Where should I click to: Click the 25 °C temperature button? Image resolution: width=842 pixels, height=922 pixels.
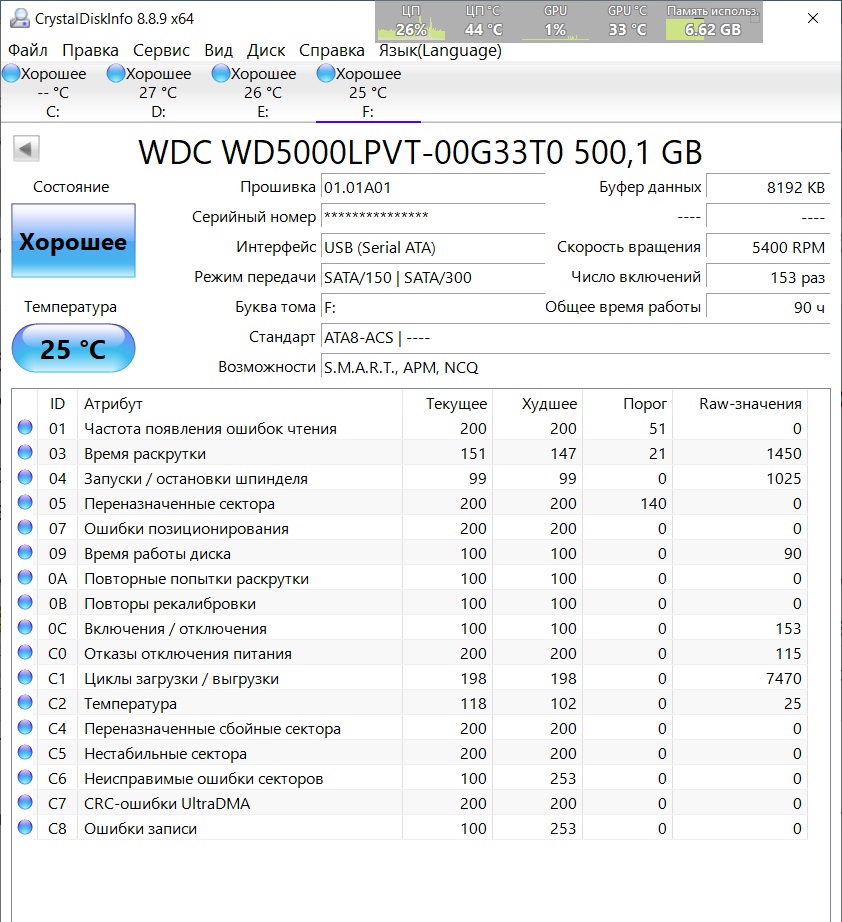[x=73, y=348]
